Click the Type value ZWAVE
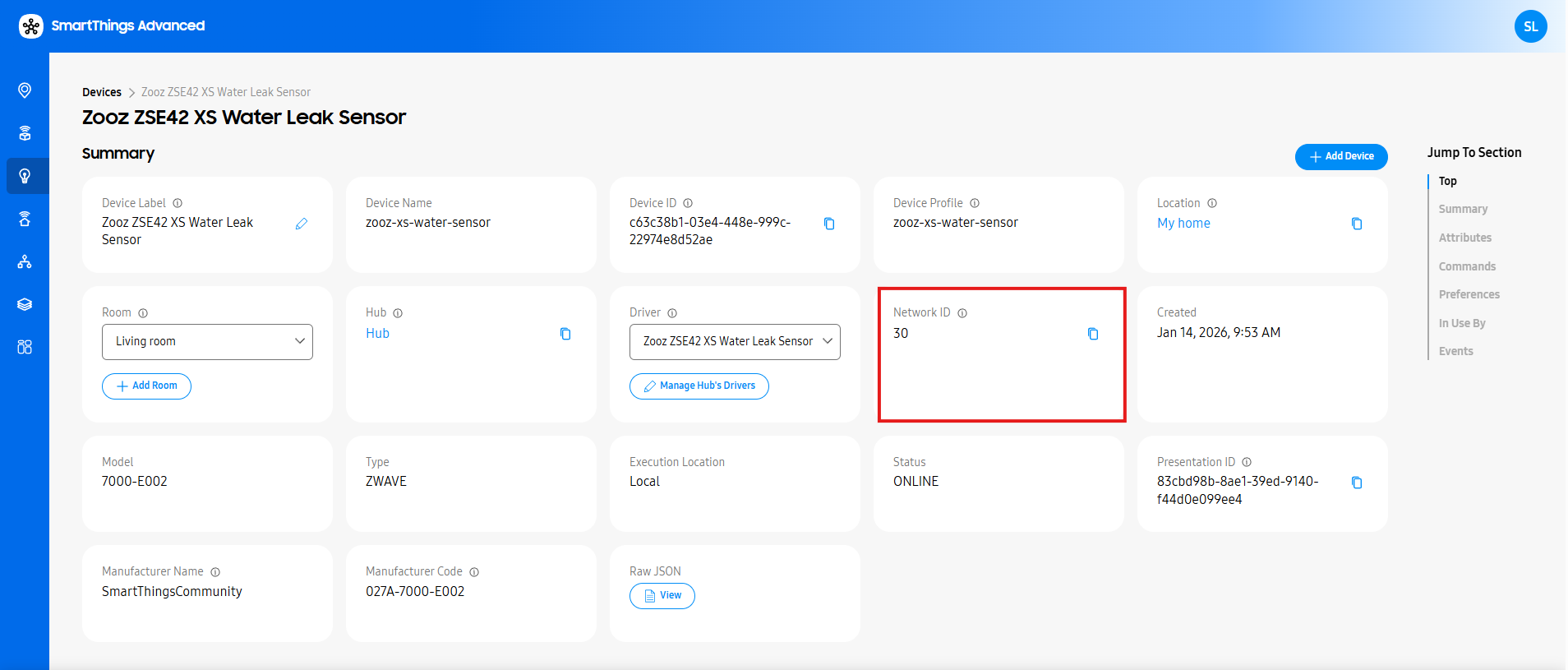 pos(386,481)
